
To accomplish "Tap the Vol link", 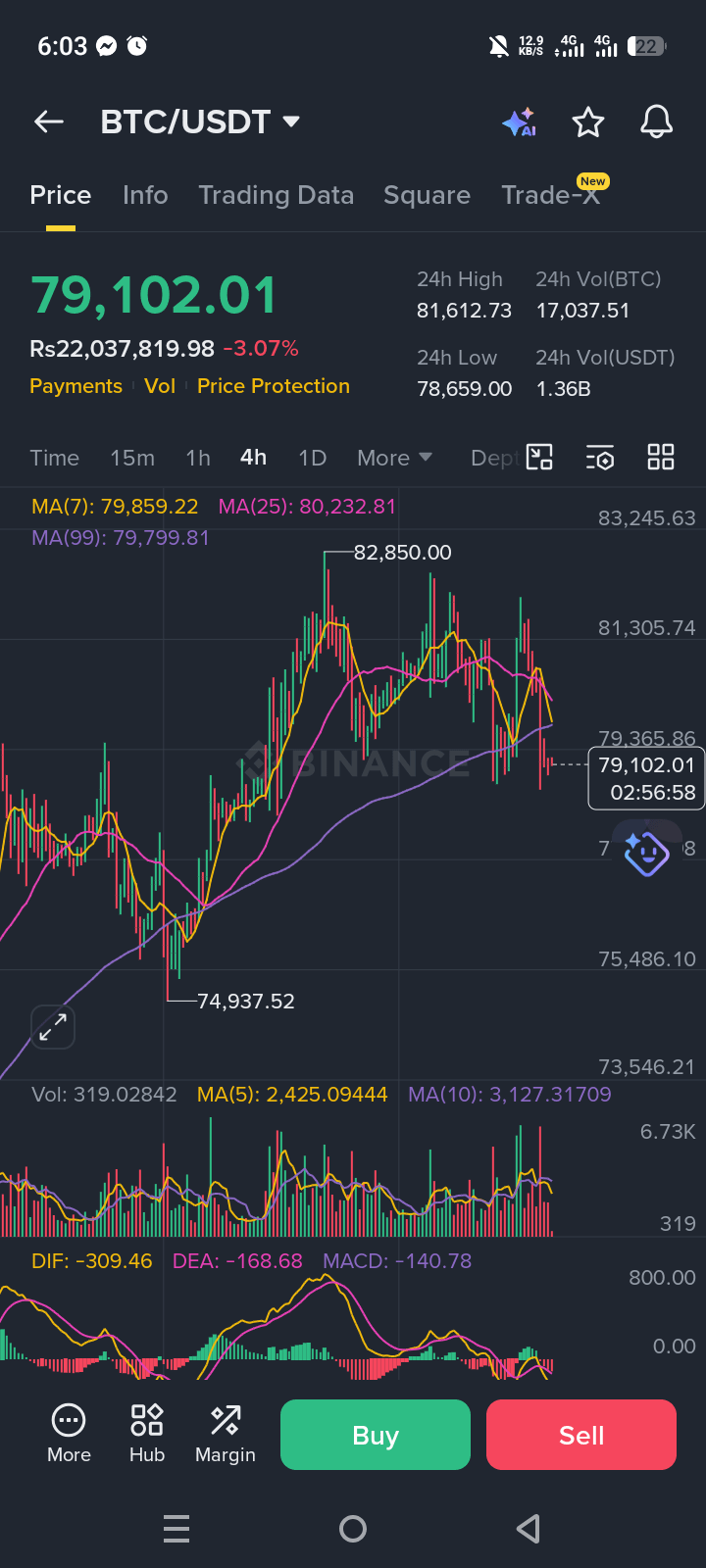I will [x=160, y=386].
